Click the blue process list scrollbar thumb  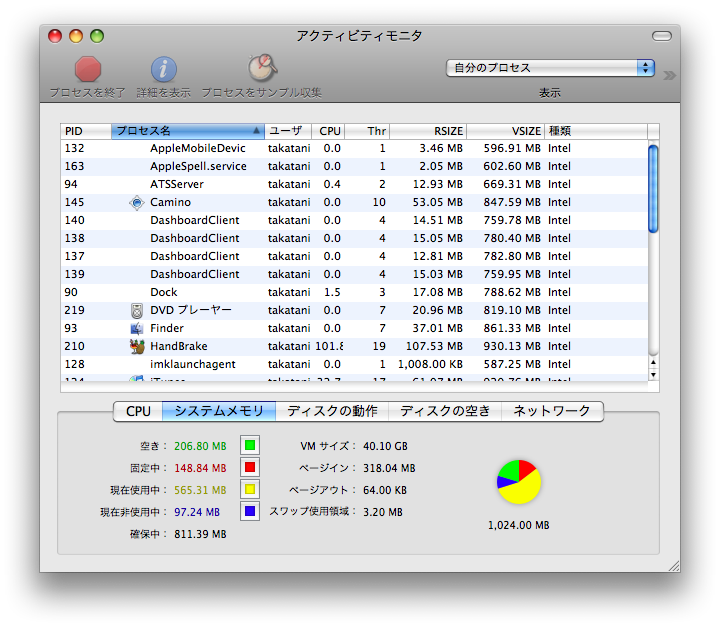click(x=653, y=189)
